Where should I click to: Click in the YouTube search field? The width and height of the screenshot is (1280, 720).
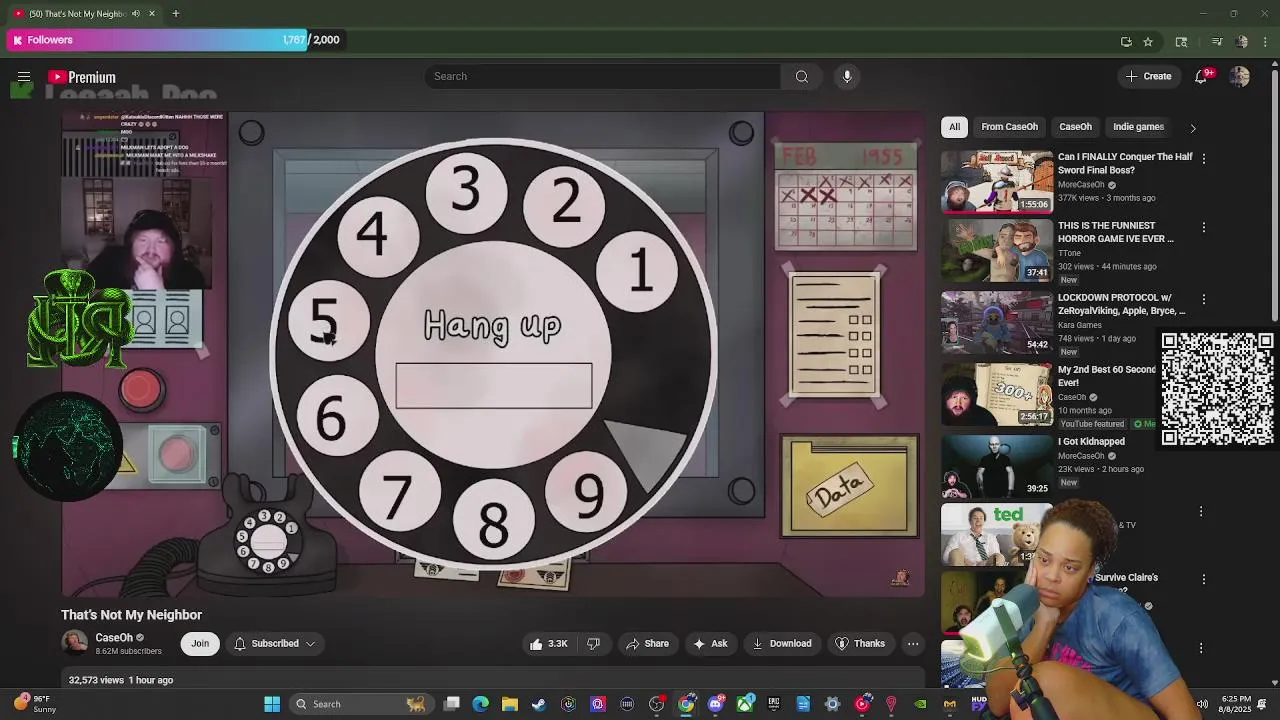pyautogui.click(x=602, y=76)
